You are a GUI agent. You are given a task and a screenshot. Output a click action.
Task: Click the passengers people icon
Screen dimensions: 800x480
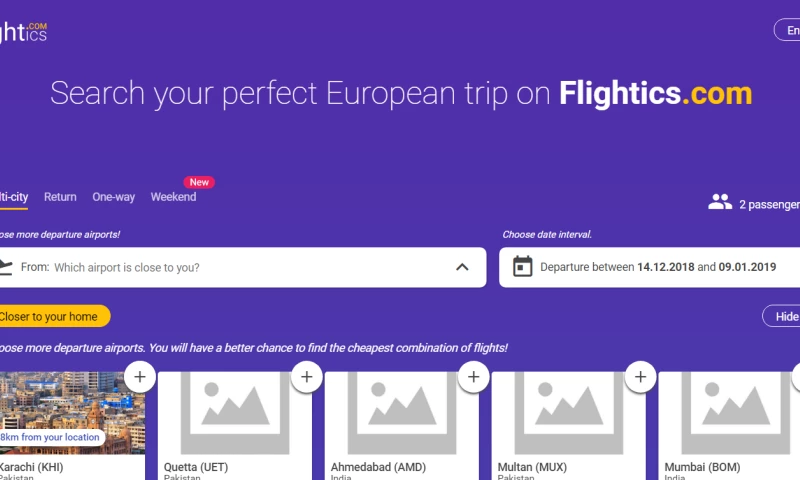(720, 203)
